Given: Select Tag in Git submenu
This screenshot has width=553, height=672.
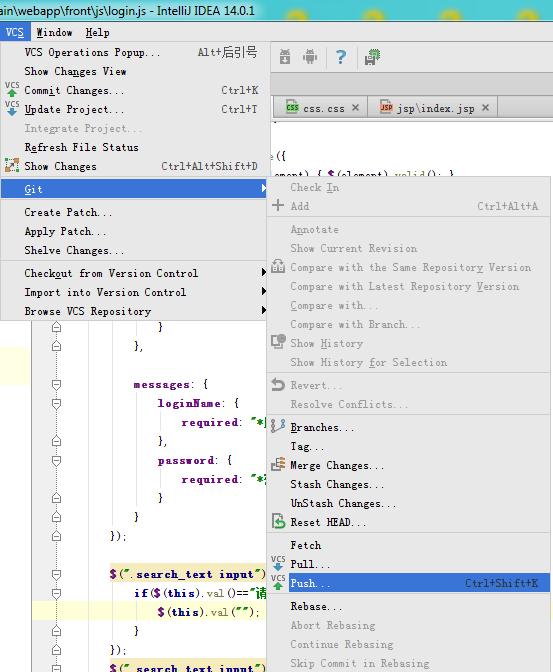Looking at the screenshot, I should click(409, 446).
